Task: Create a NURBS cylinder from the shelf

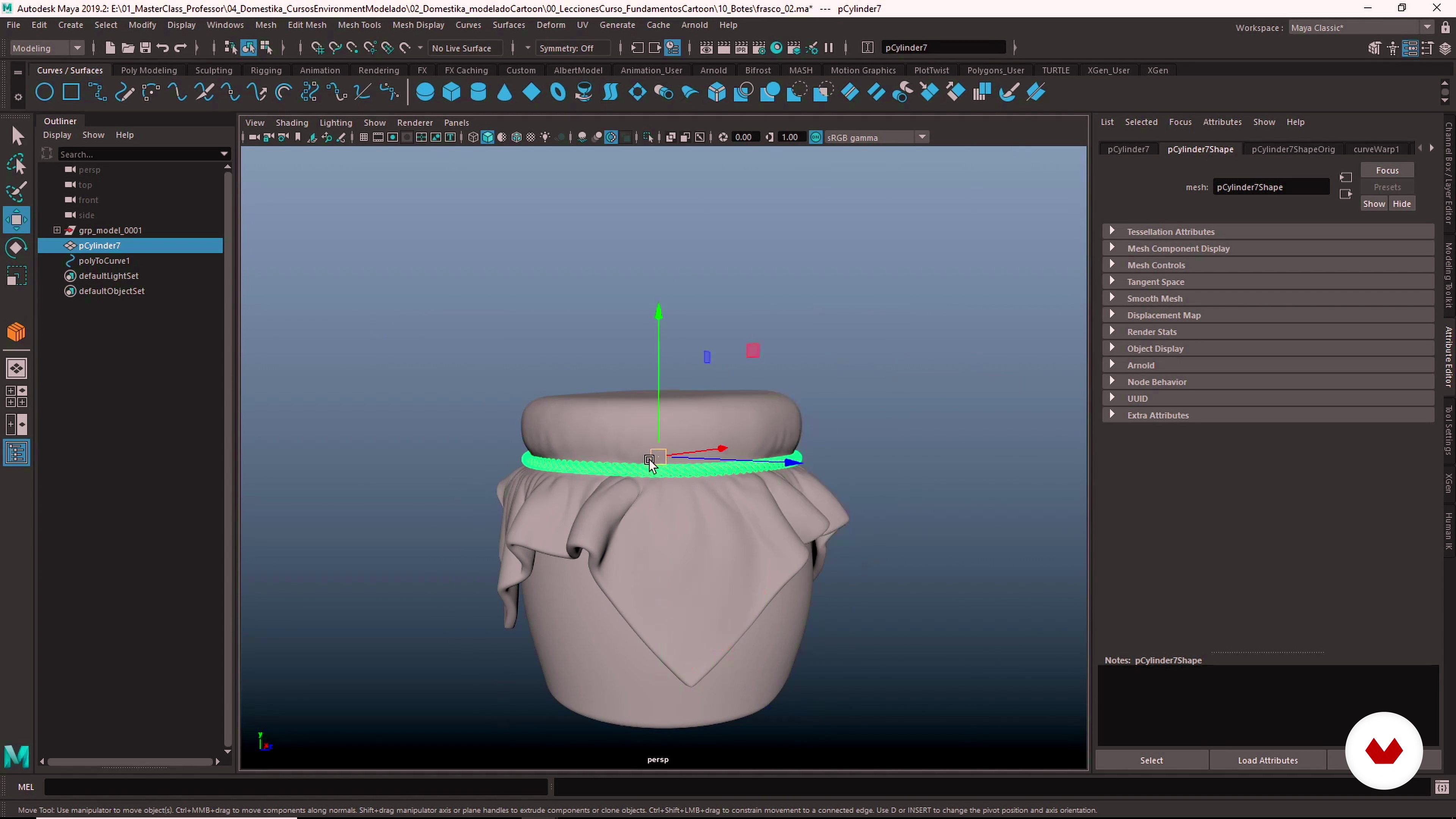Action: pyautogui.click(x=478, y=92)
